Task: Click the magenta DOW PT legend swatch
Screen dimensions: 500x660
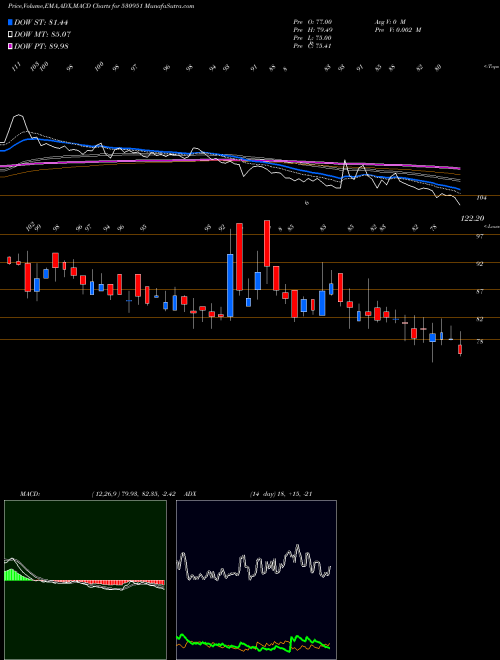Action: (10, 46)
